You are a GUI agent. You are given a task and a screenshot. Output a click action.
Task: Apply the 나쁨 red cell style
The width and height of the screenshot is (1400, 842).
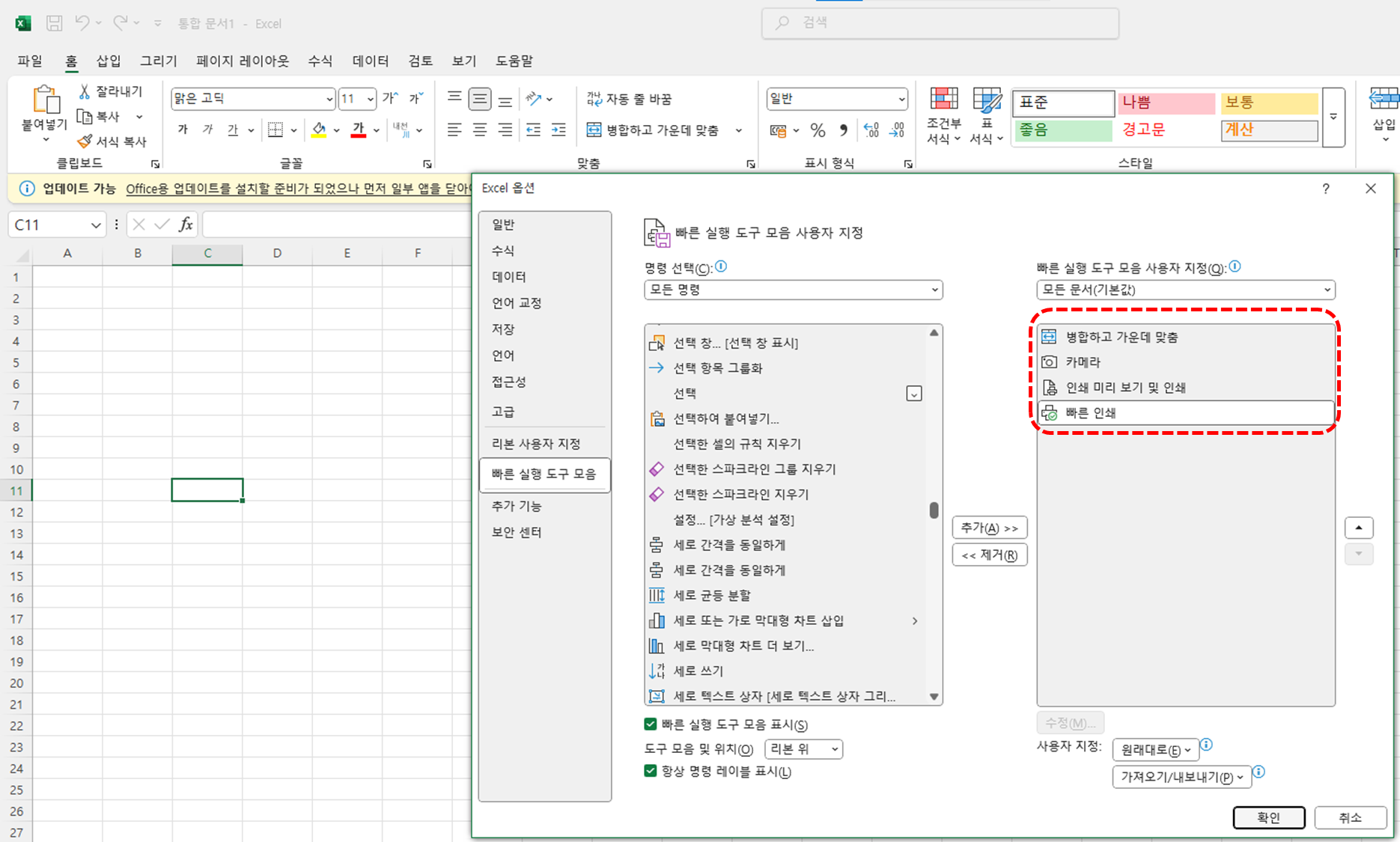[x=1166, y=103]
